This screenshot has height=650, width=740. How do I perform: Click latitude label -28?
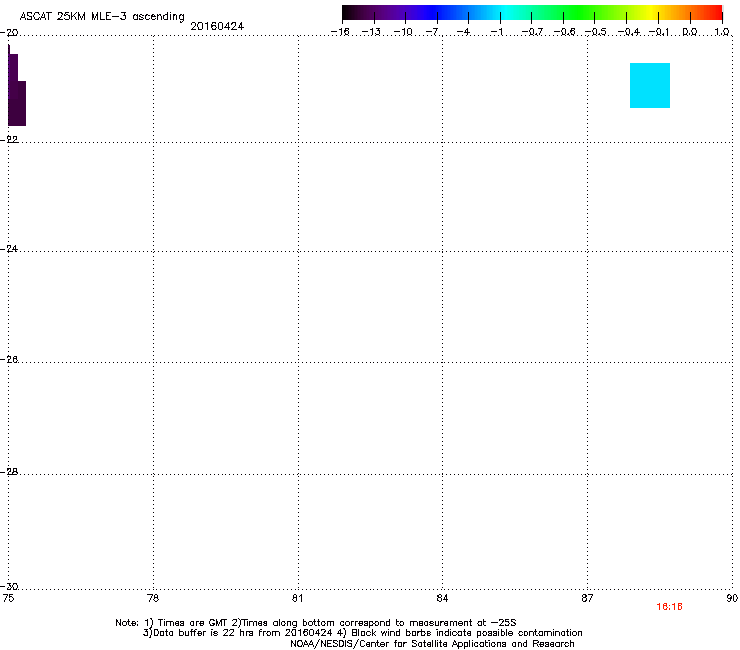pyautogui.click(x=9, y=472)
